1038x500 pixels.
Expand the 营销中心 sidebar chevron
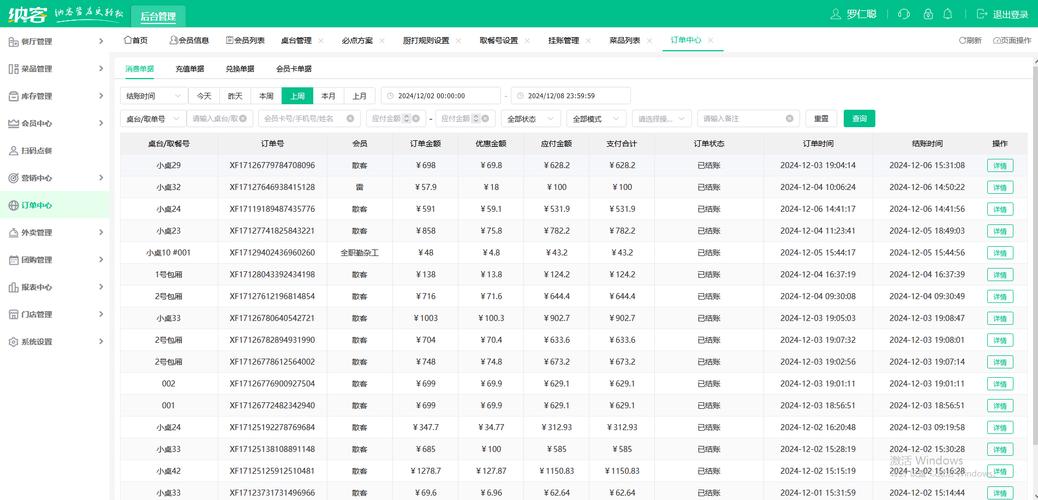(x=101, y=177)
